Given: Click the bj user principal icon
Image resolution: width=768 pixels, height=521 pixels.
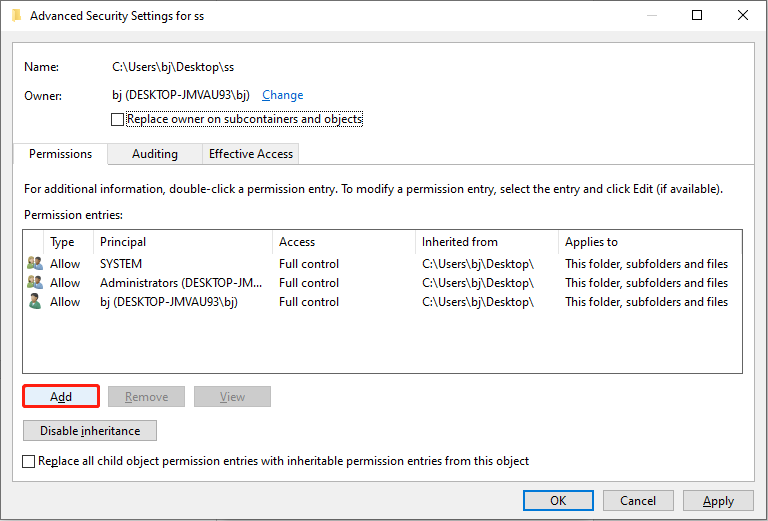Looking at the screenshot, I should [35, 302].
